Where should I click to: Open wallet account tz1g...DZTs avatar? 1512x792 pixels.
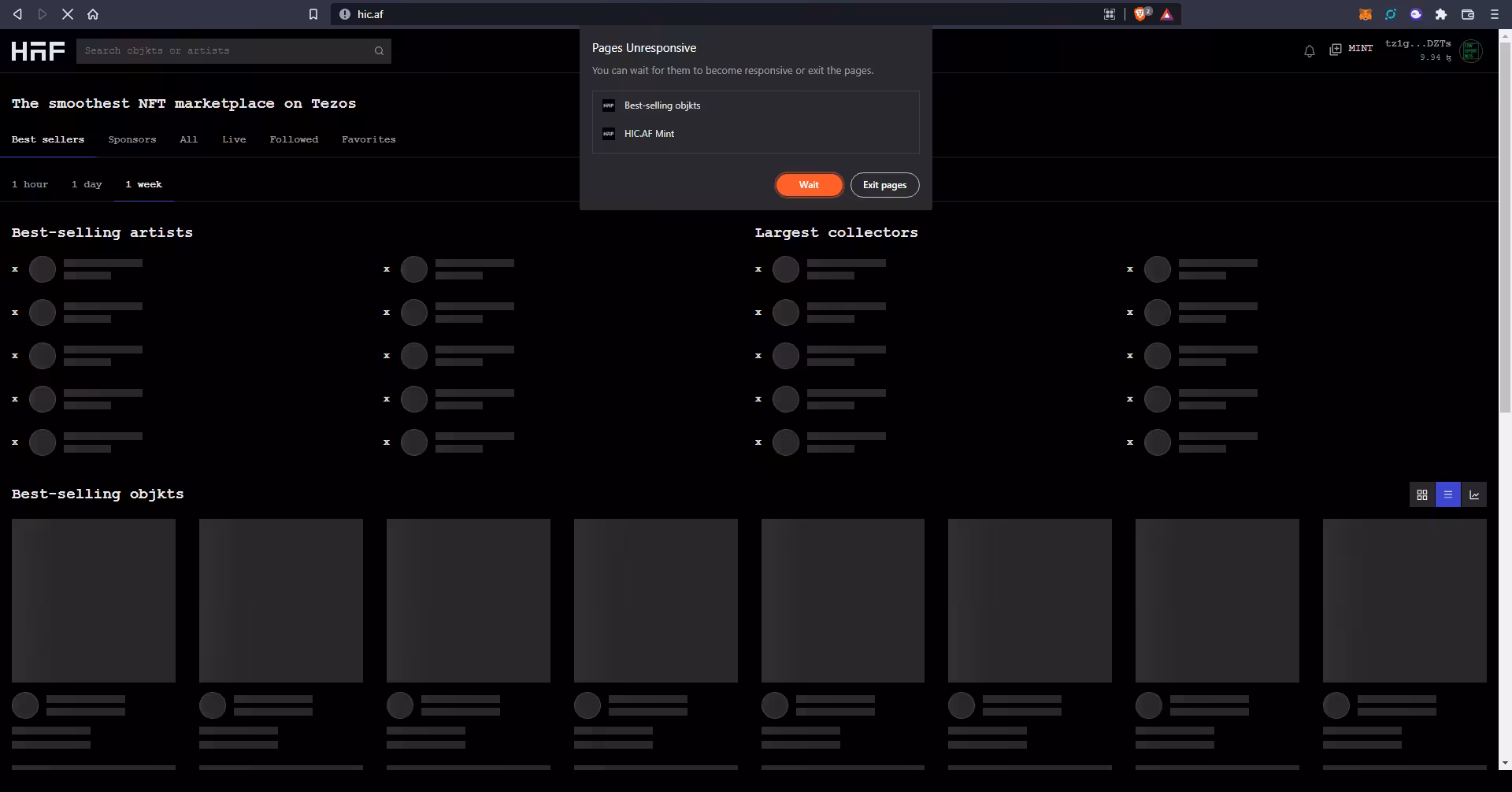pyautogui.click(x=1471, y=51)
